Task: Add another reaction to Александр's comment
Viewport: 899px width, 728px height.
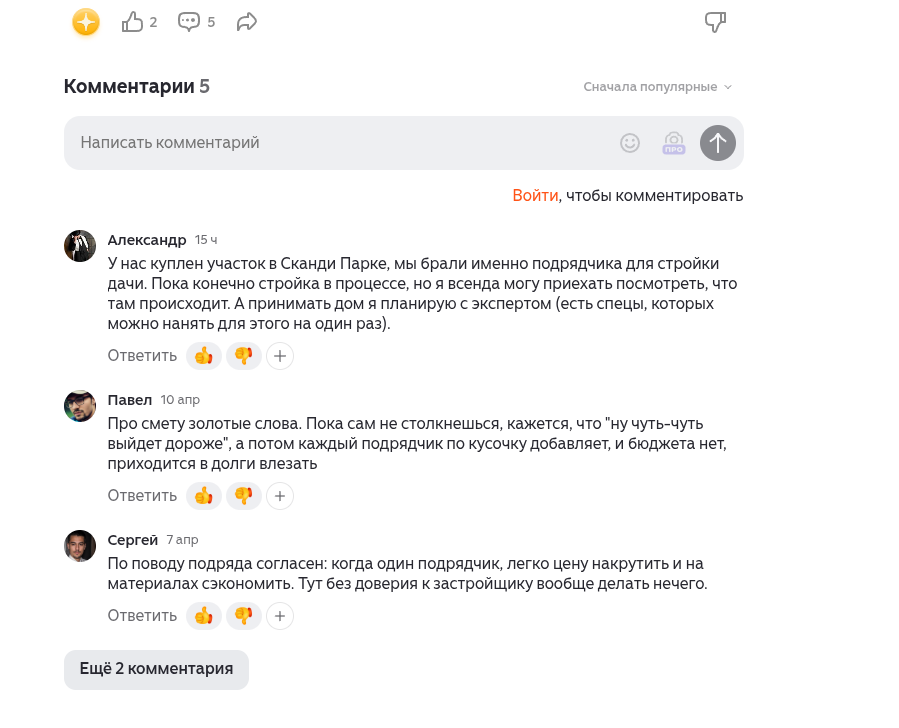Action: (x=280, y=356)
